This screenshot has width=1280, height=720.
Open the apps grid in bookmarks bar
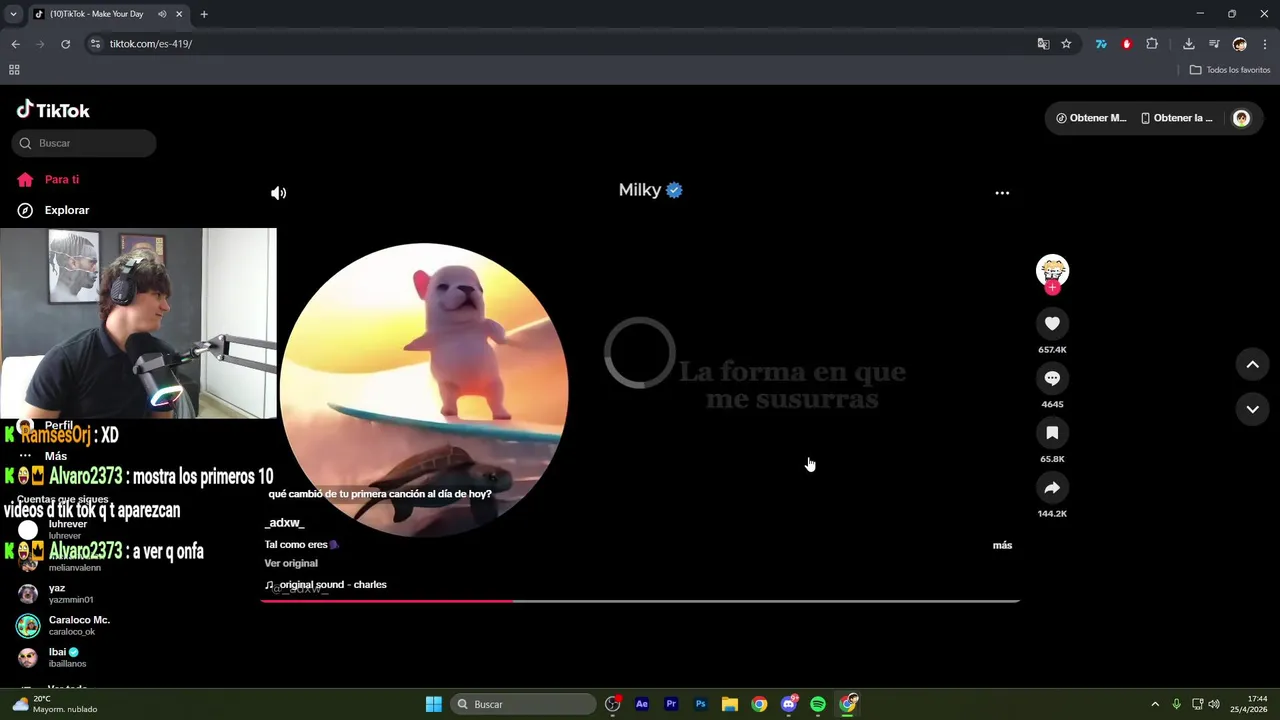14,70
